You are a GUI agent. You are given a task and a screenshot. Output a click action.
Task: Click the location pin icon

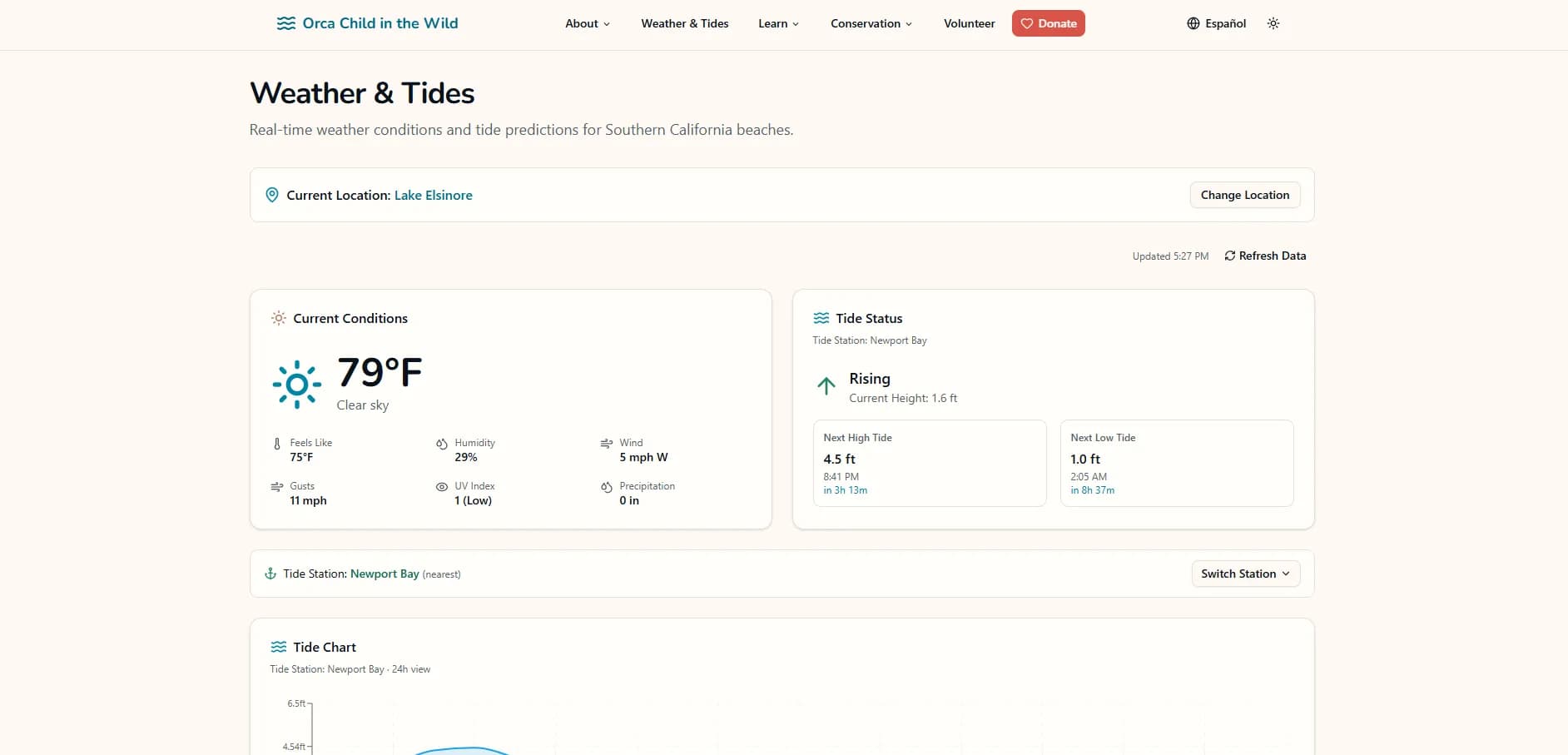coord(271,195)
